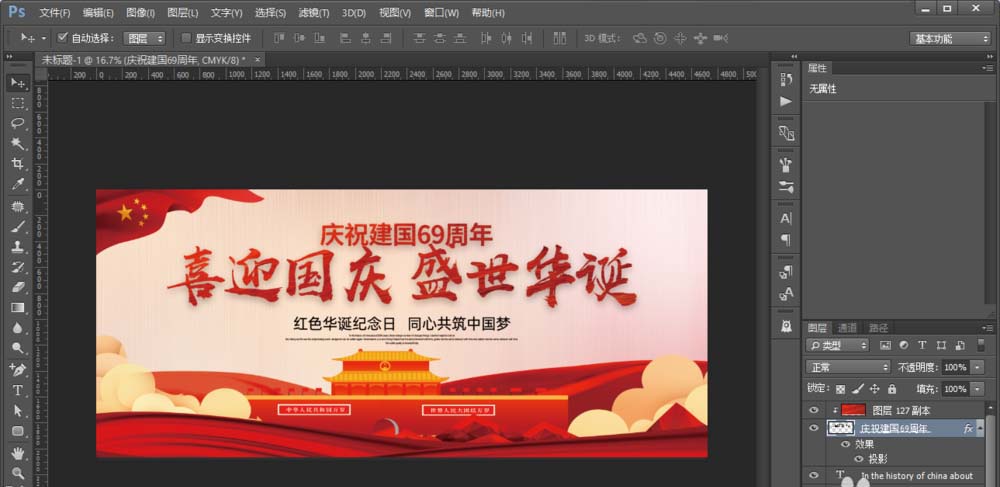Viewport: 1000px width, 487px height.
Task: Select the Horizontal Type tool
Action: [18, 390]
